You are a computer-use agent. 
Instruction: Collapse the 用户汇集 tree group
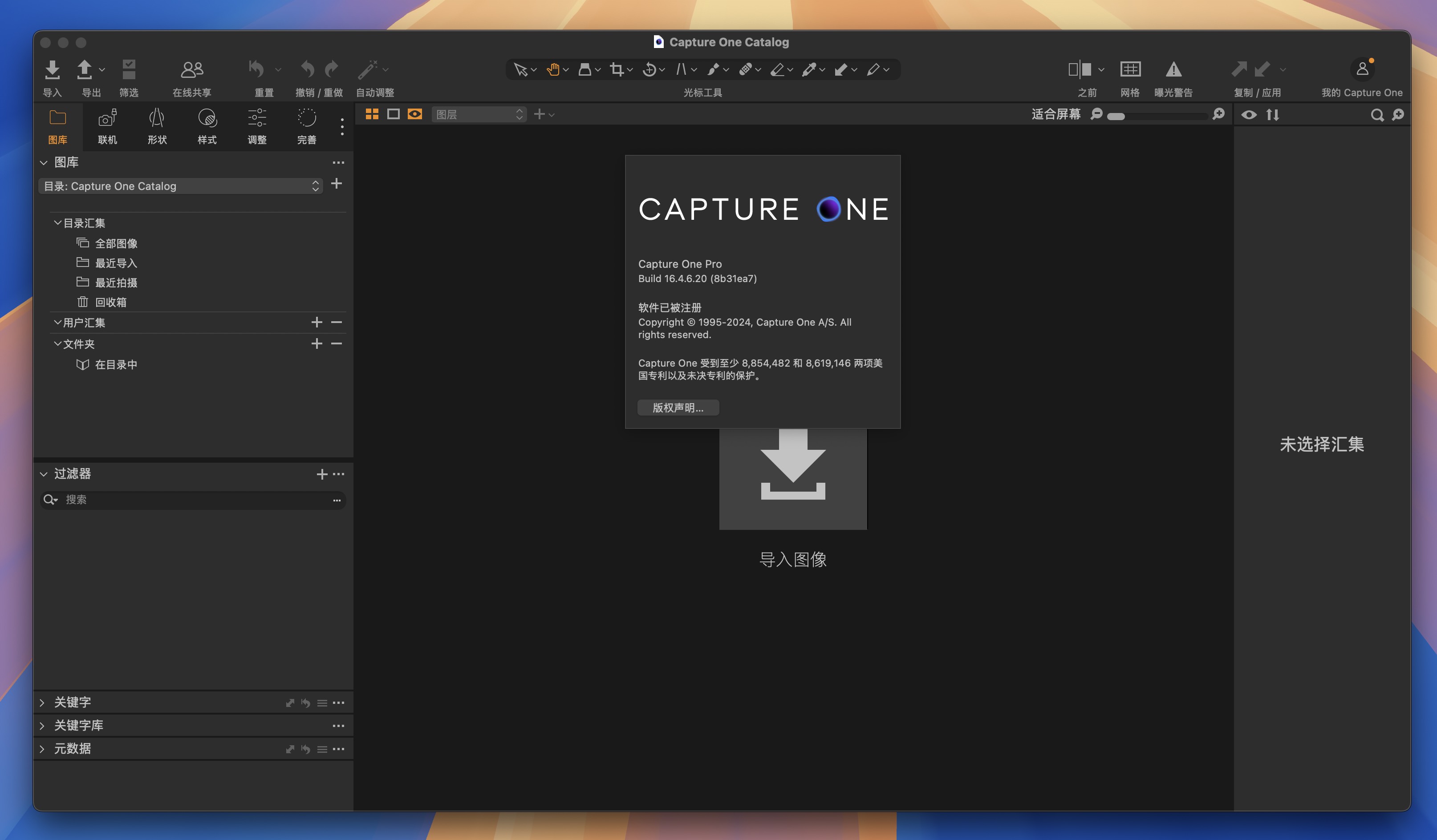point(57,323)
